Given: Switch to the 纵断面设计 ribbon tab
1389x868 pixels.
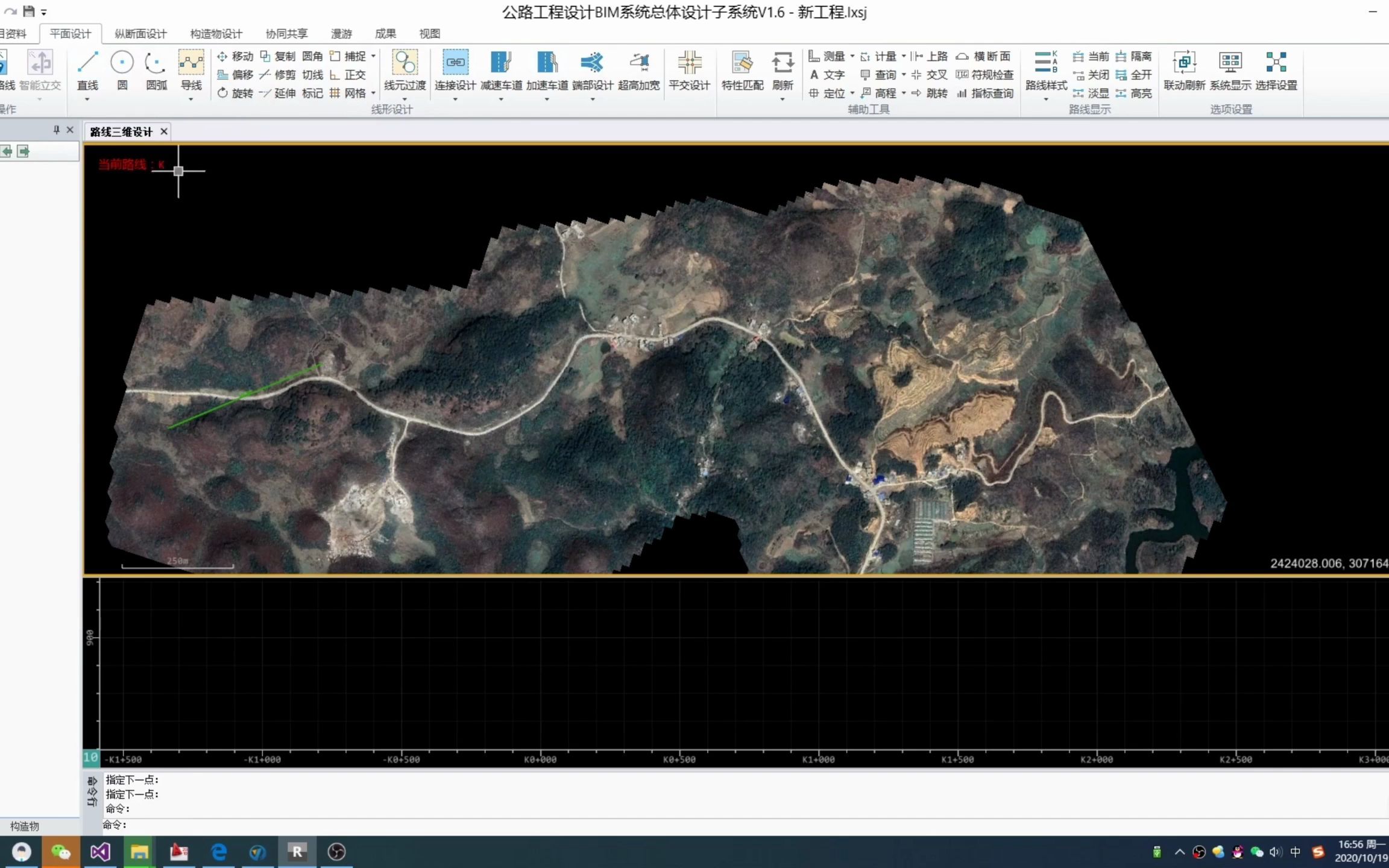Looking at the screenshot, I should 139,34.
